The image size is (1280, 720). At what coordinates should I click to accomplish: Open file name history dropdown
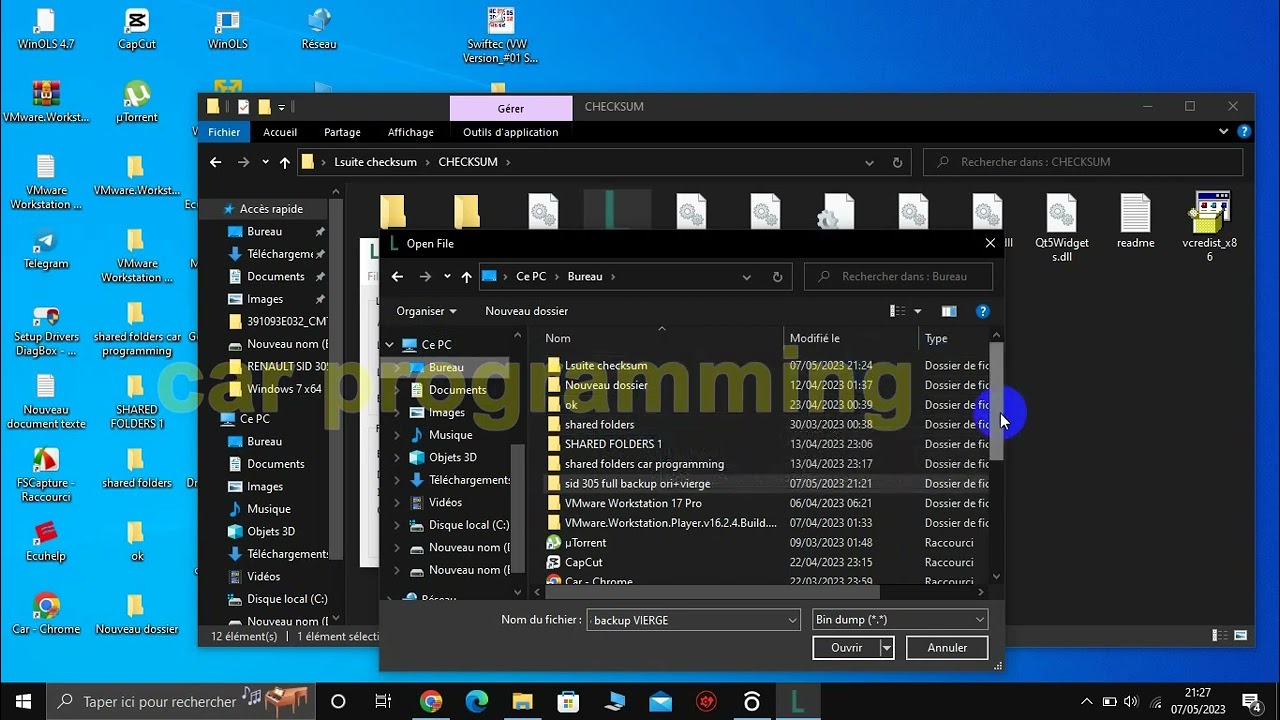tap(793, 620)
